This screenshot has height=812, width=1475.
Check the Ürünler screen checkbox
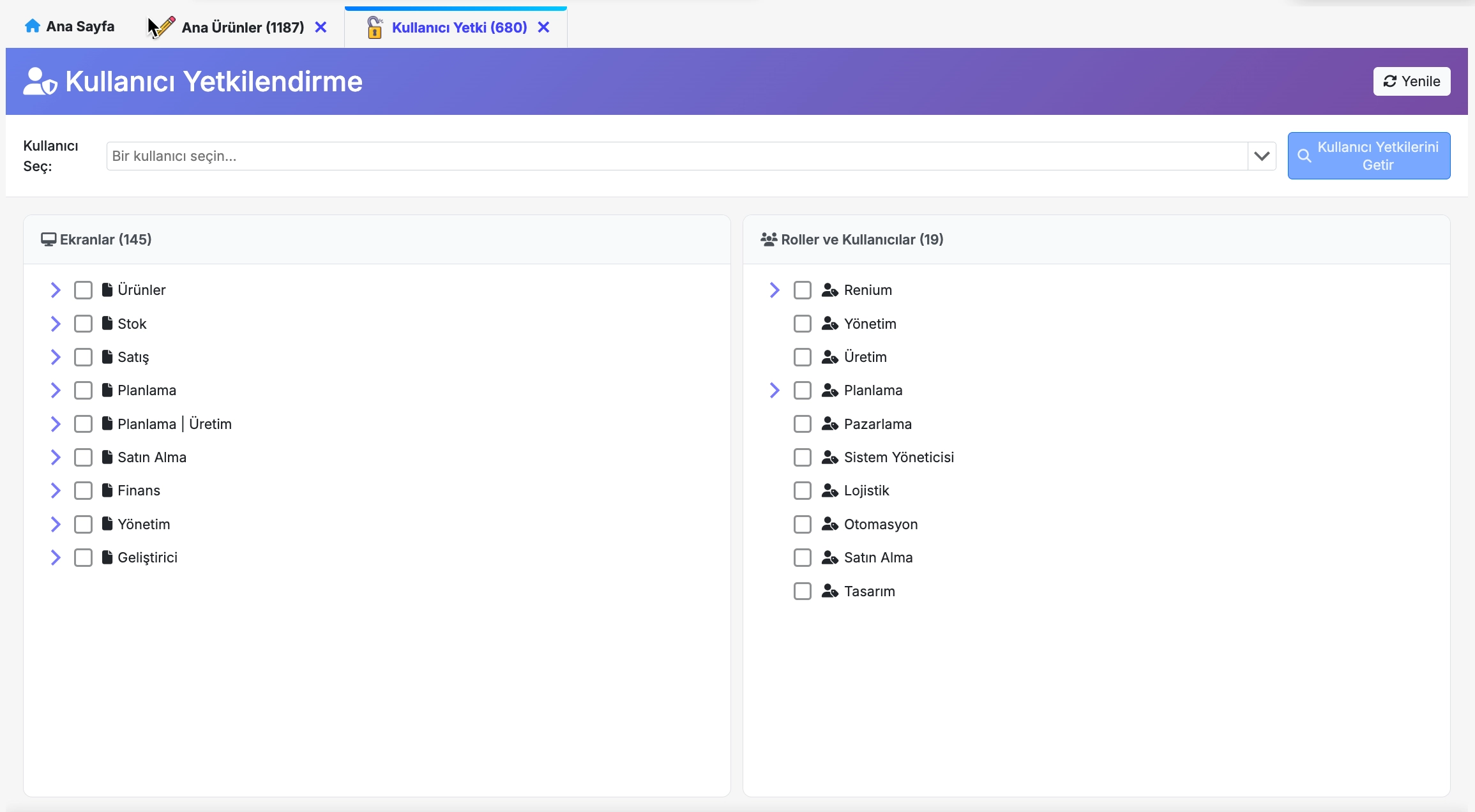click(83, 290)
